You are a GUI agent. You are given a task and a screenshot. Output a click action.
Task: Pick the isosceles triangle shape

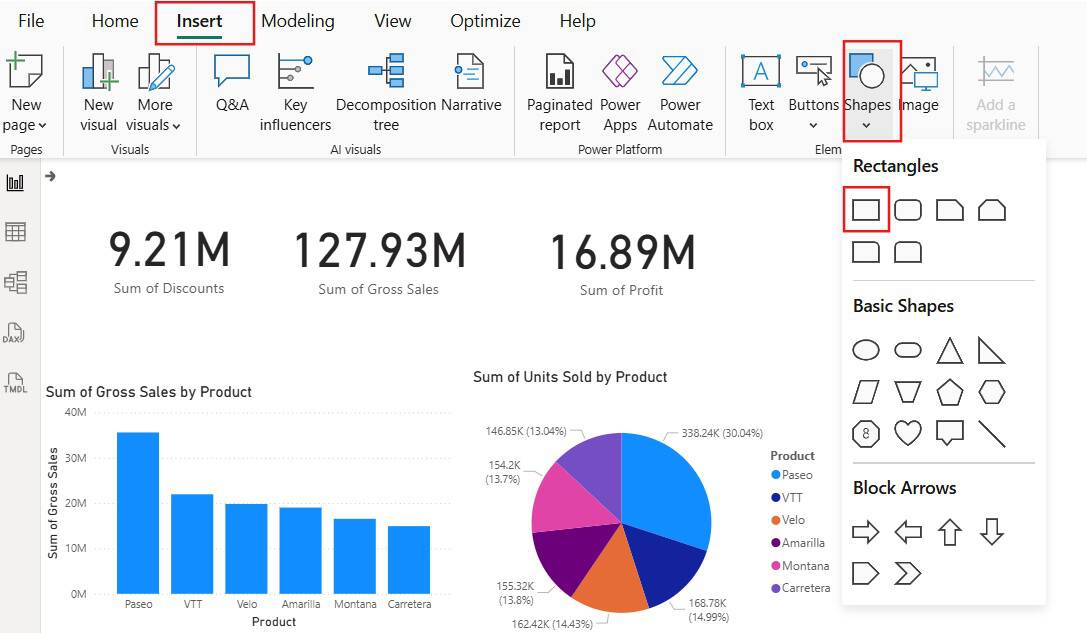tap(949, 351)
